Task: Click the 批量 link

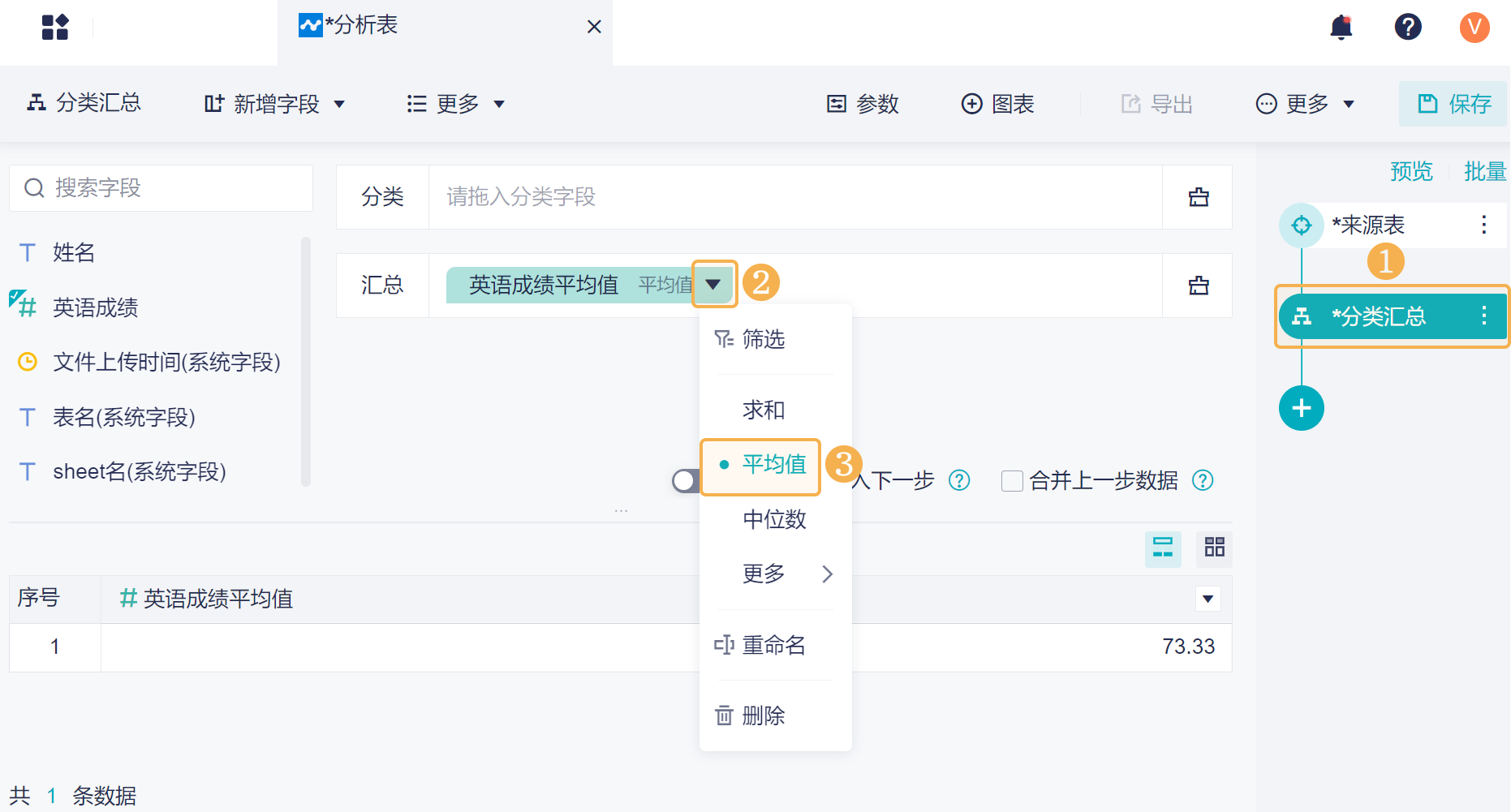Action: (1485, 171)
